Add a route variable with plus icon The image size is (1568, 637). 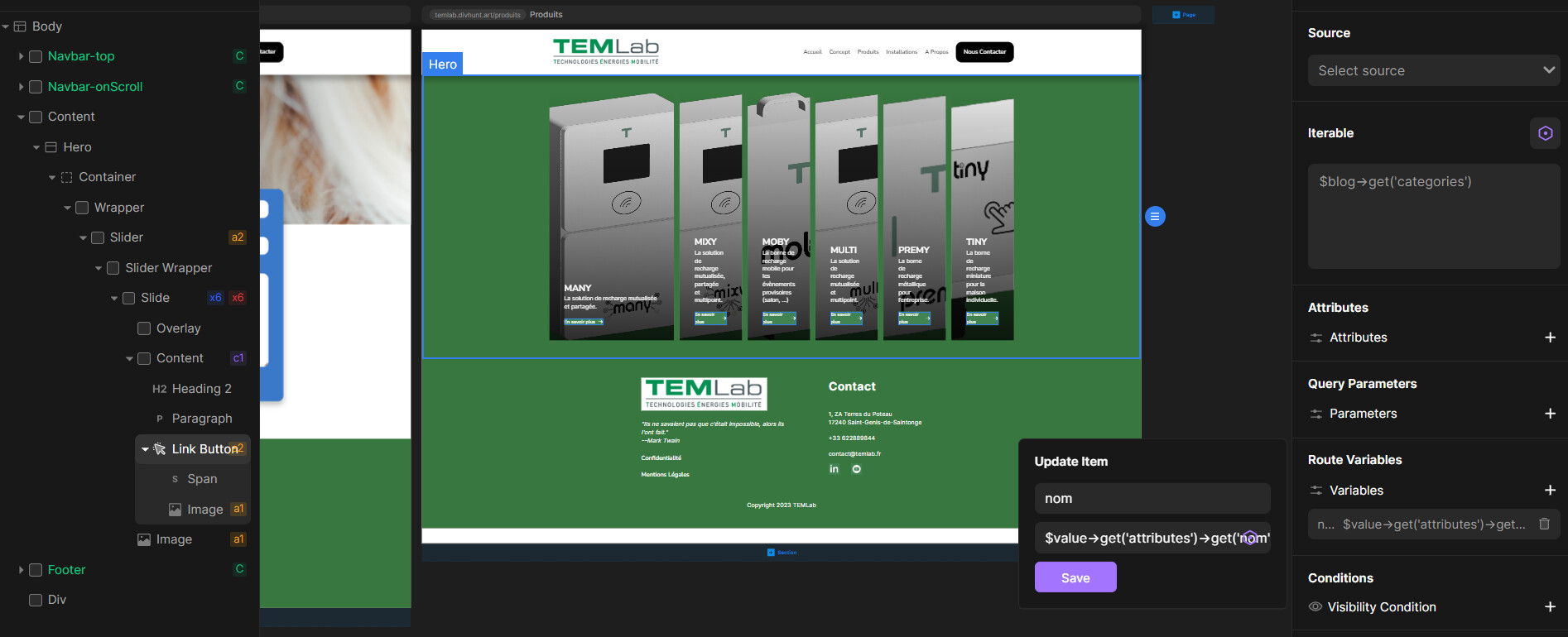(1550, 491)
